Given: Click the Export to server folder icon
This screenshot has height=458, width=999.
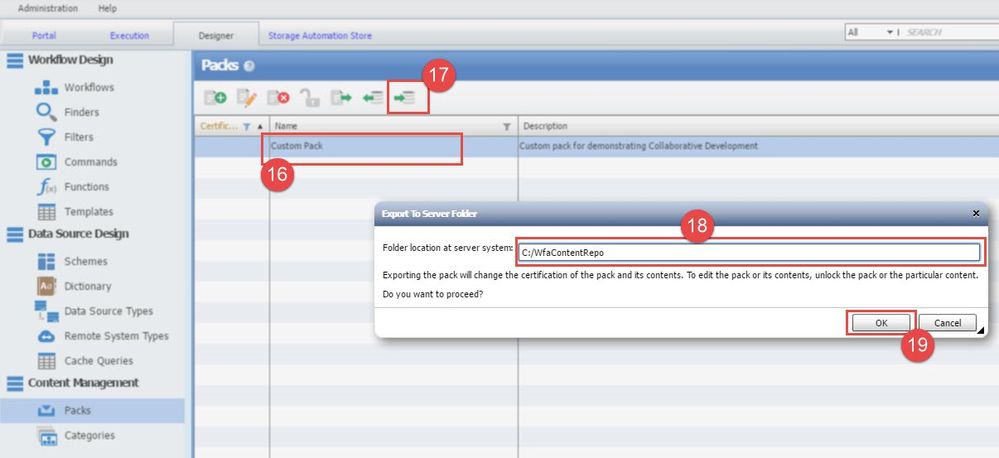Looking at the screenshot, I should [x=405, y=98].
